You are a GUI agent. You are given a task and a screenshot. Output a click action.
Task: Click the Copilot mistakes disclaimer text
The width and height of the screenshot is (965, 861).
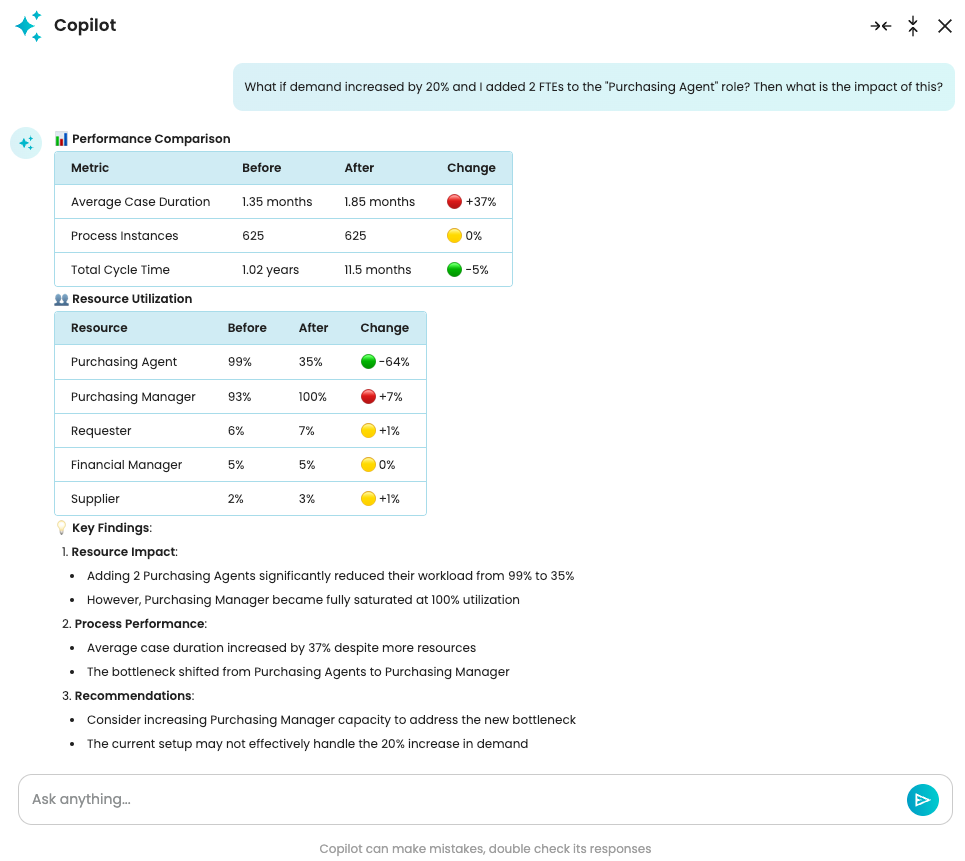click(485, 849)
